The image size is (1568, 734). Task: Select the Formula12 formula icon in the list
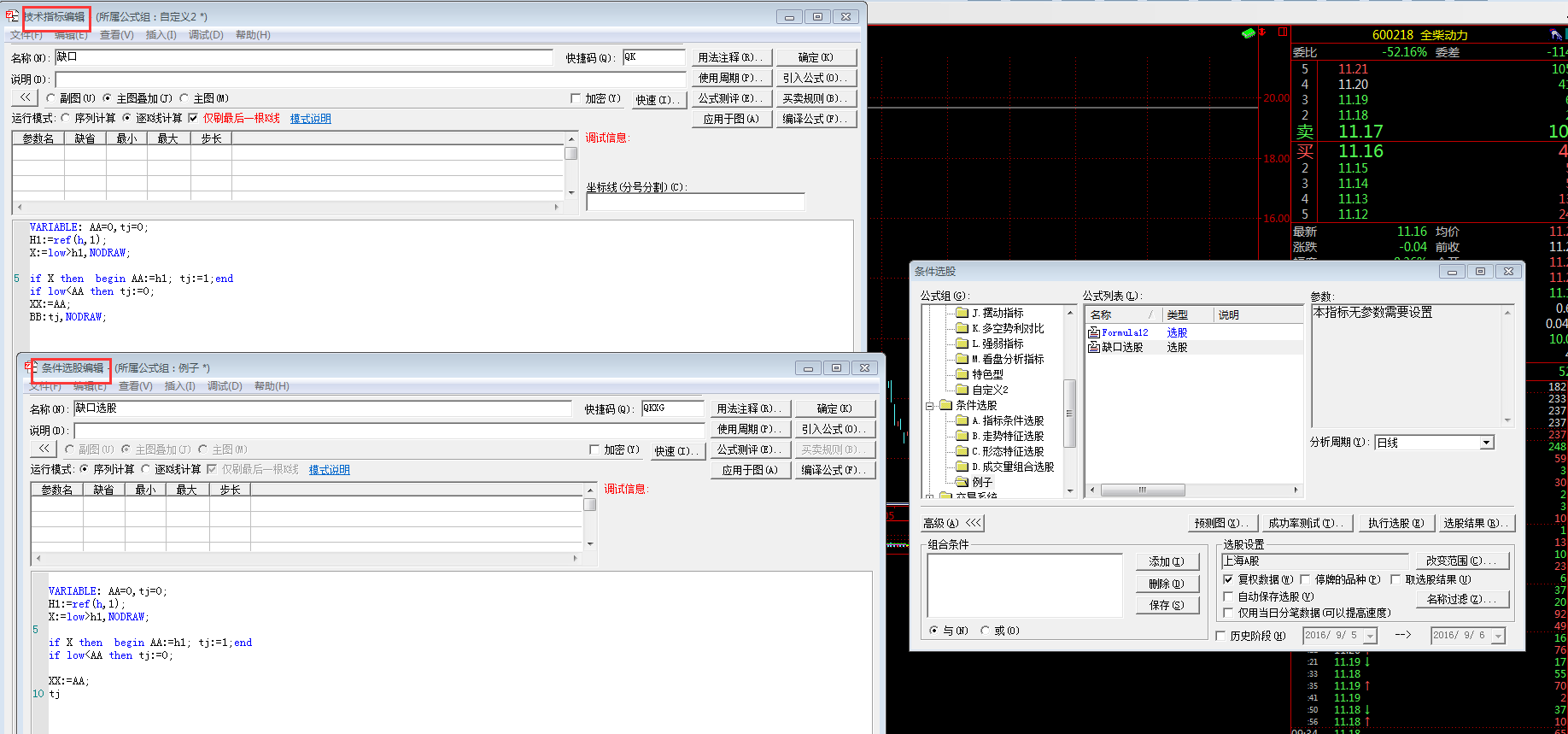(1093, 332)
